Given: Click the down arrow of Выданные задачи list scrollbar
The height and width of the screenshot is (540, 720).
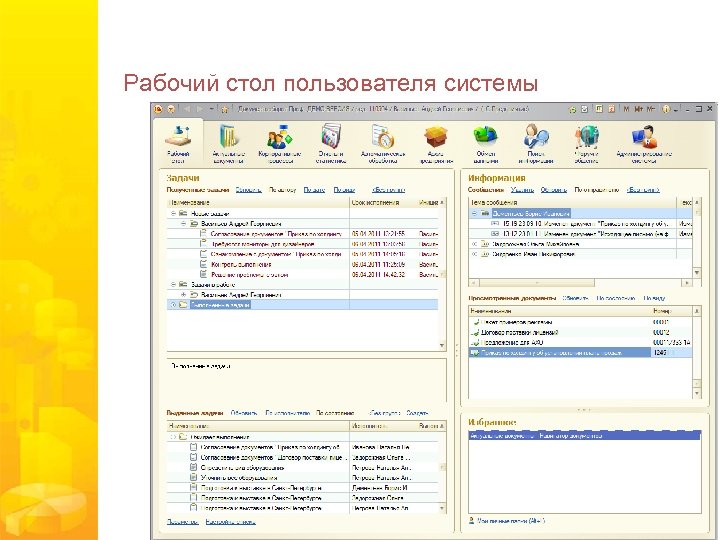Looking at the screenshot, I should (442, 508).
